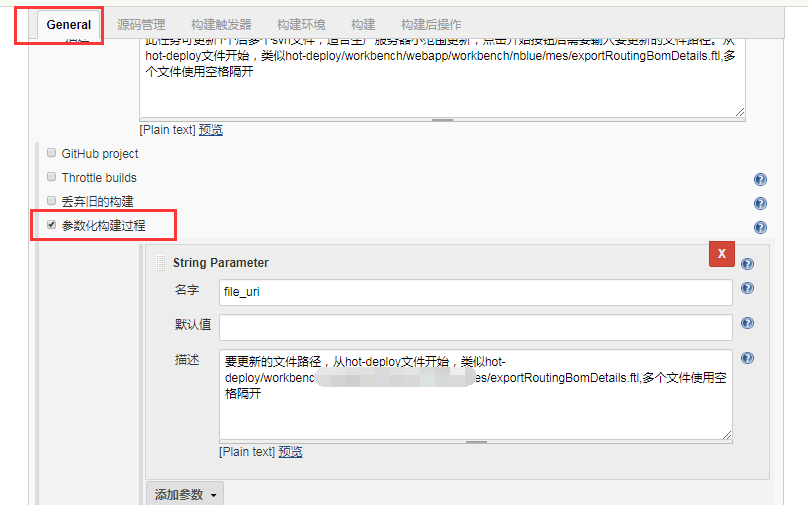Open help icon next to 描述 textarea
The width and height of the screenshot is (808, 505).
click(747, 359)
